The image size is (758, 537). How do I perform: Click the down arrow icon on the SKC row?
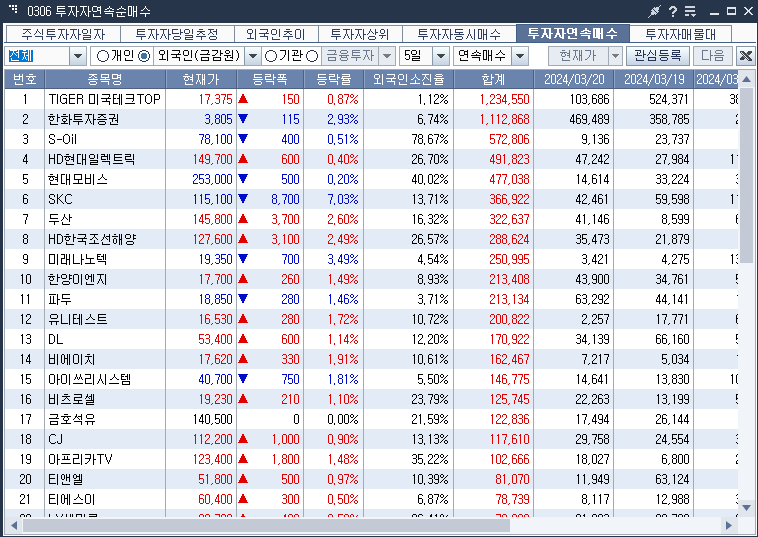pos(243,198)
